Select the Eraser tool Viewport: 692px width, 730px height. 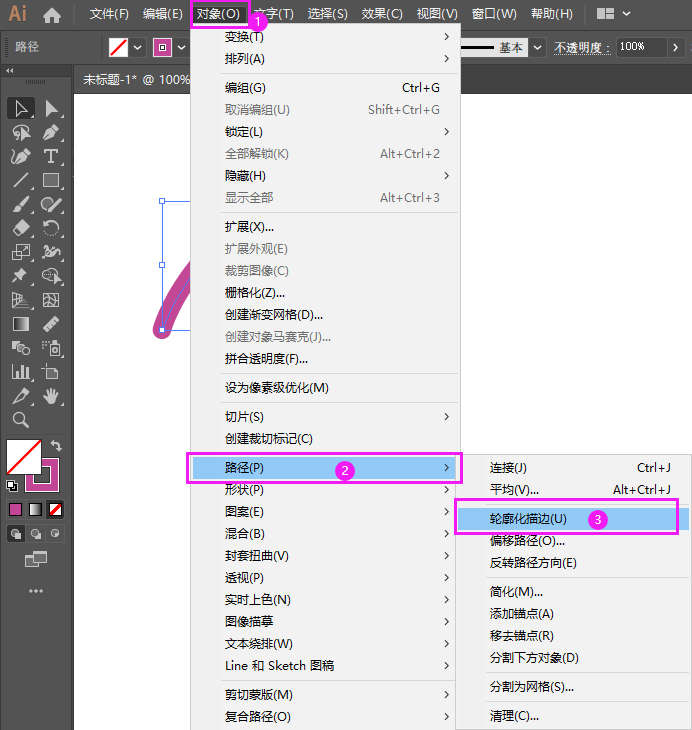point(20,228)
